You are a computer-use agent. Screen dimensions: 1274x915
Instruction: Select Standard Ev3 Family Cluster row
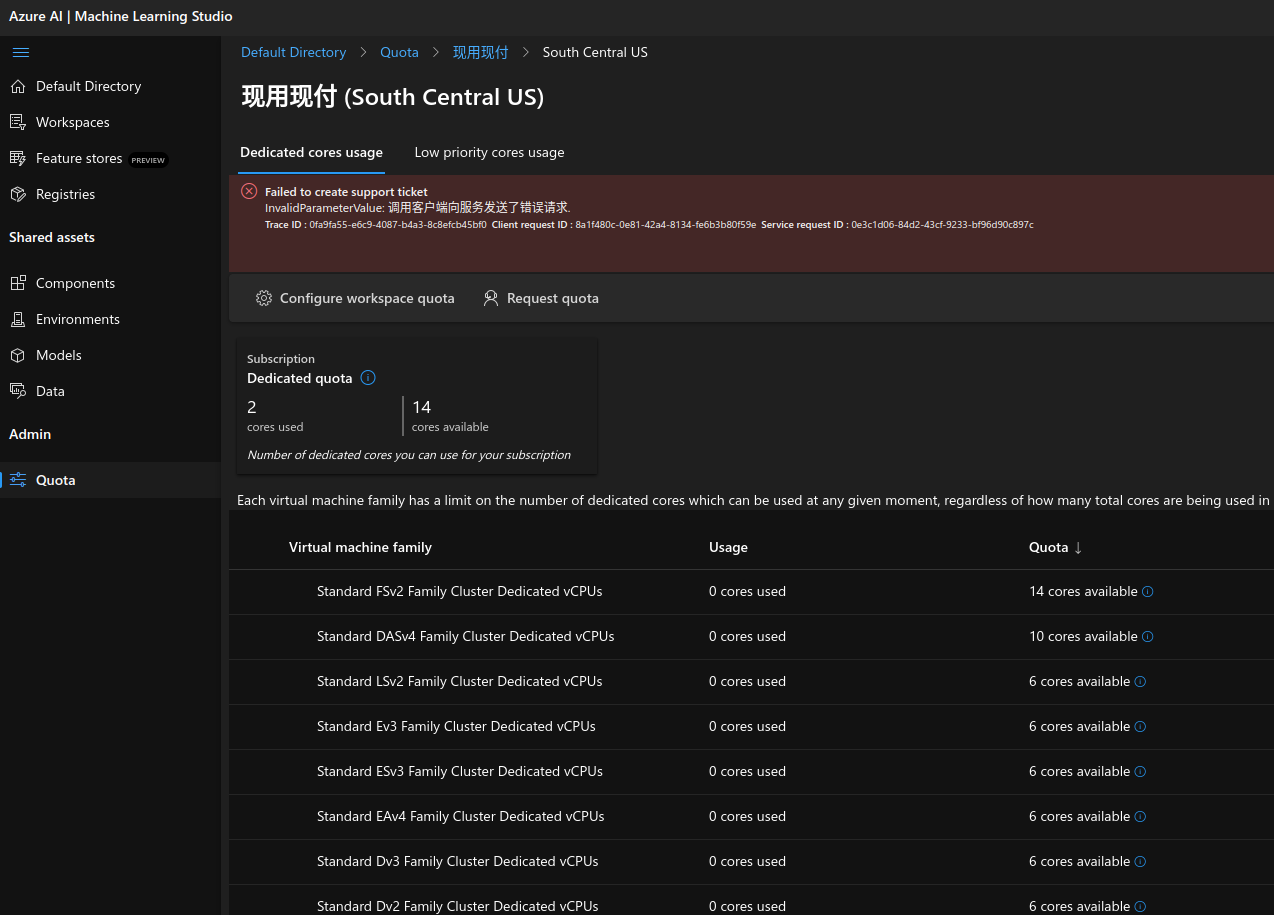(751, 727)
